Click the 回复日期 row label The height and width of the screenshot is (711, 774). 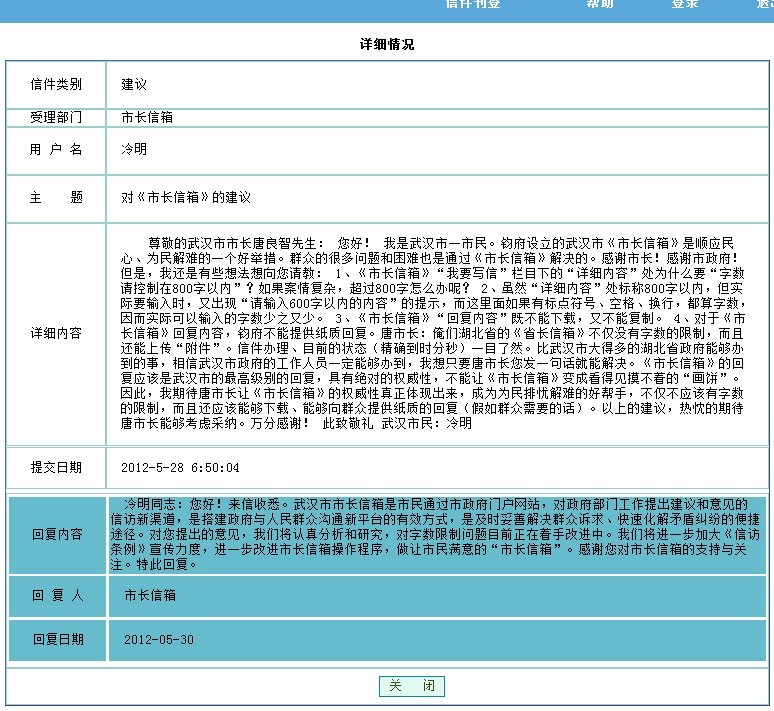point(58,639)
